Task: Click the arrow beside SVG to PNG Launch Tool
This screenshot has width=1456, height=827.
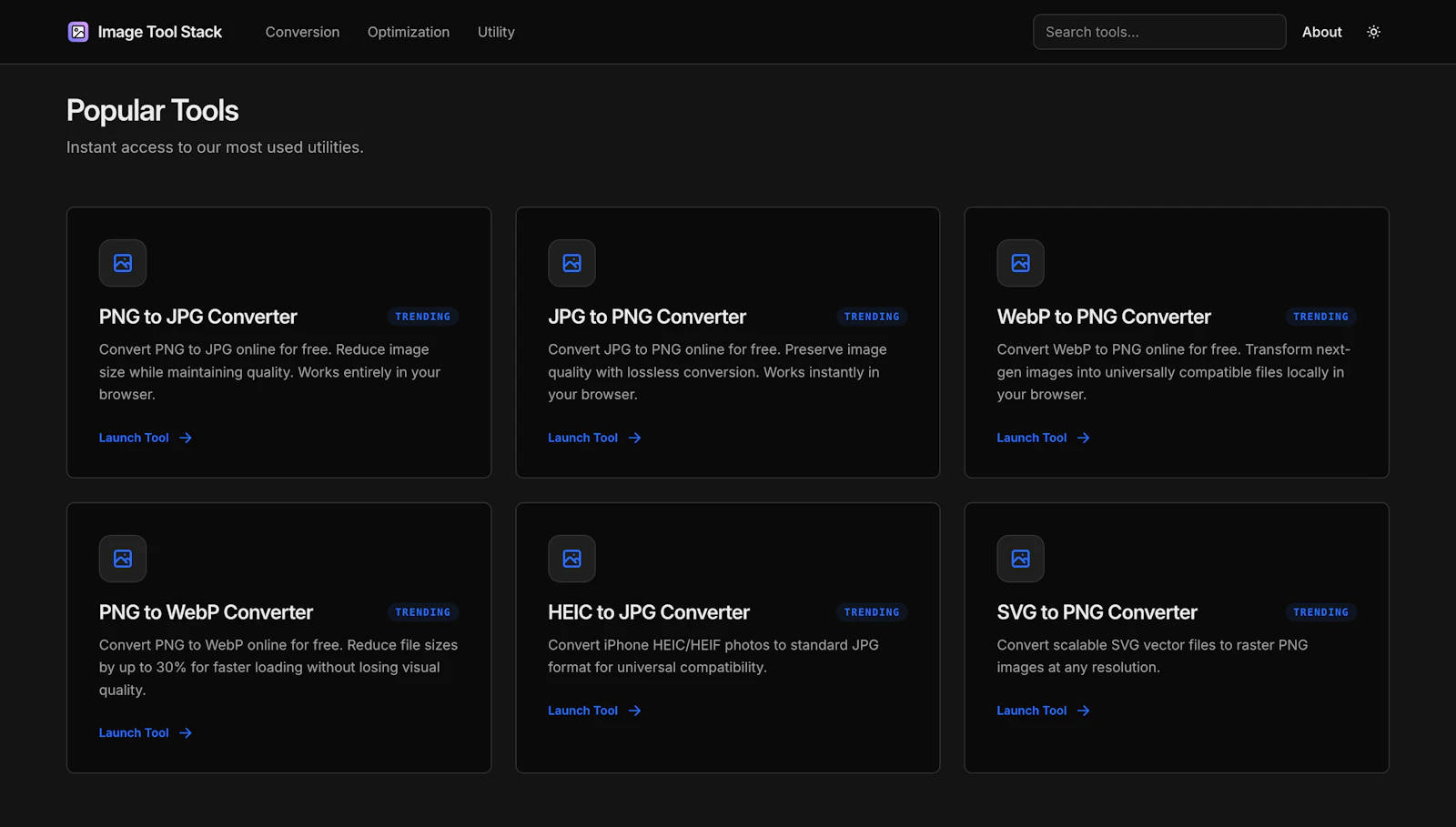Action: click(1083, 711)
